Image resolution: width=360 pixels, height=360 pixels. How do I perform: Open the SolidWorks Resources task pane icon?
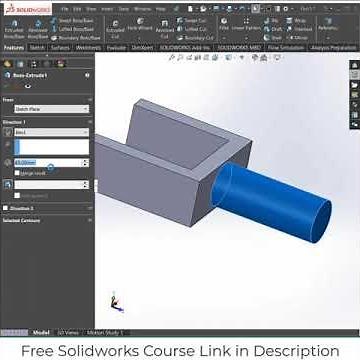point(355,65)
